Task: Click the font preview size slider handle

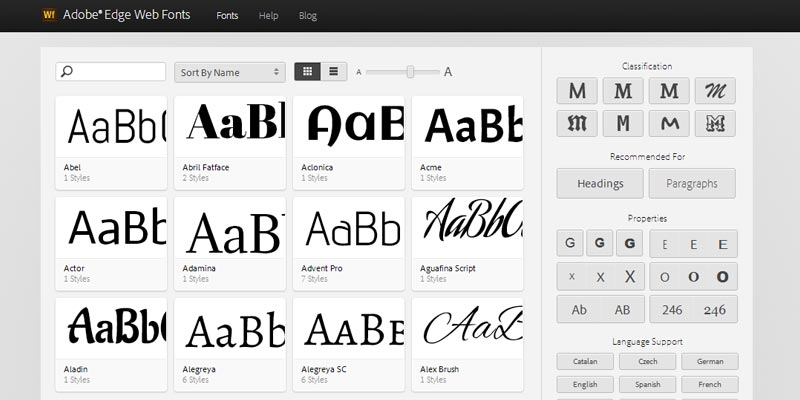Action: [409, 72]
